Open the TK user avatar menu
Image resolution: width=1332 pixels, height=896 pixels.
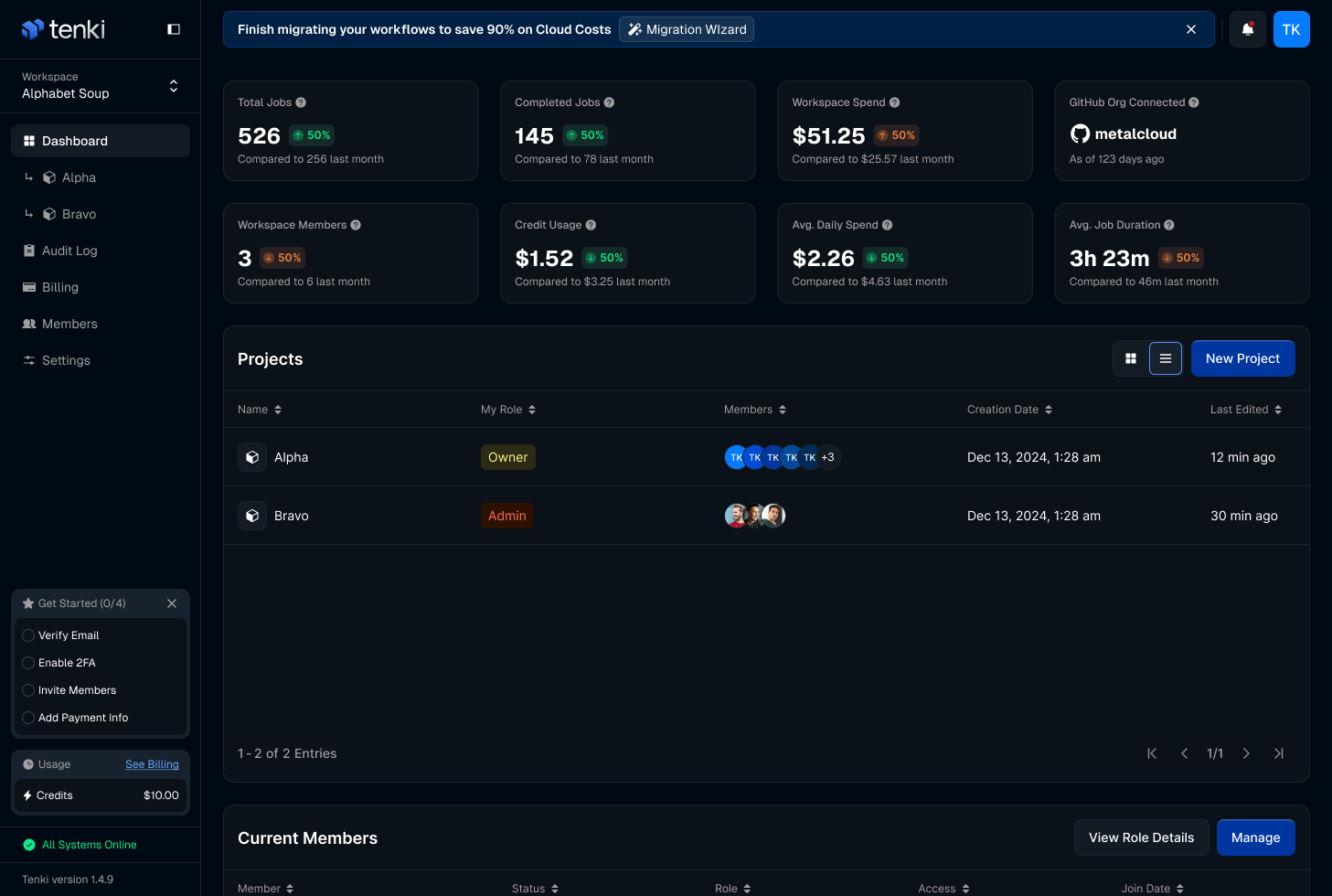(x=1291, y=29)
